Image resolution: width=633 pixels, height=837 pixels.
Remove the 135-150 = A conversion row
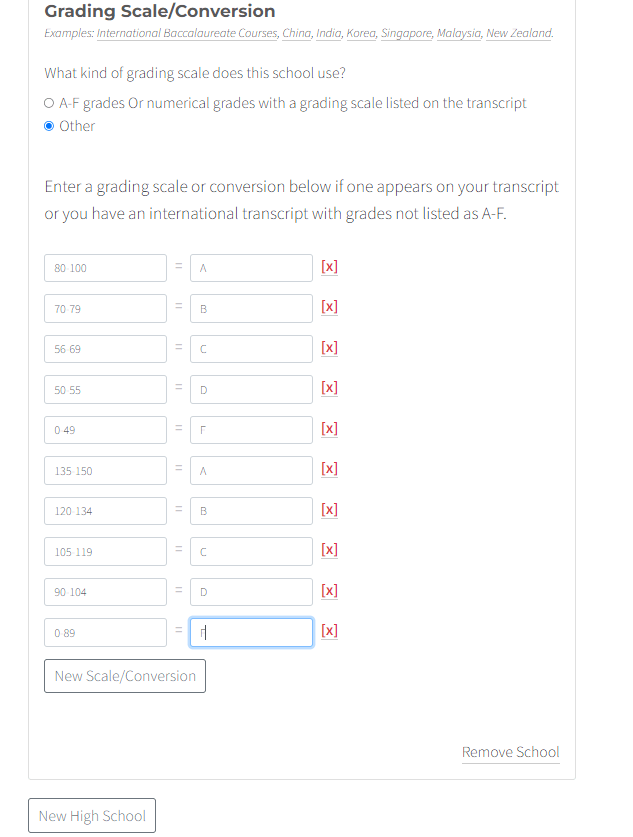coord(329,469)
